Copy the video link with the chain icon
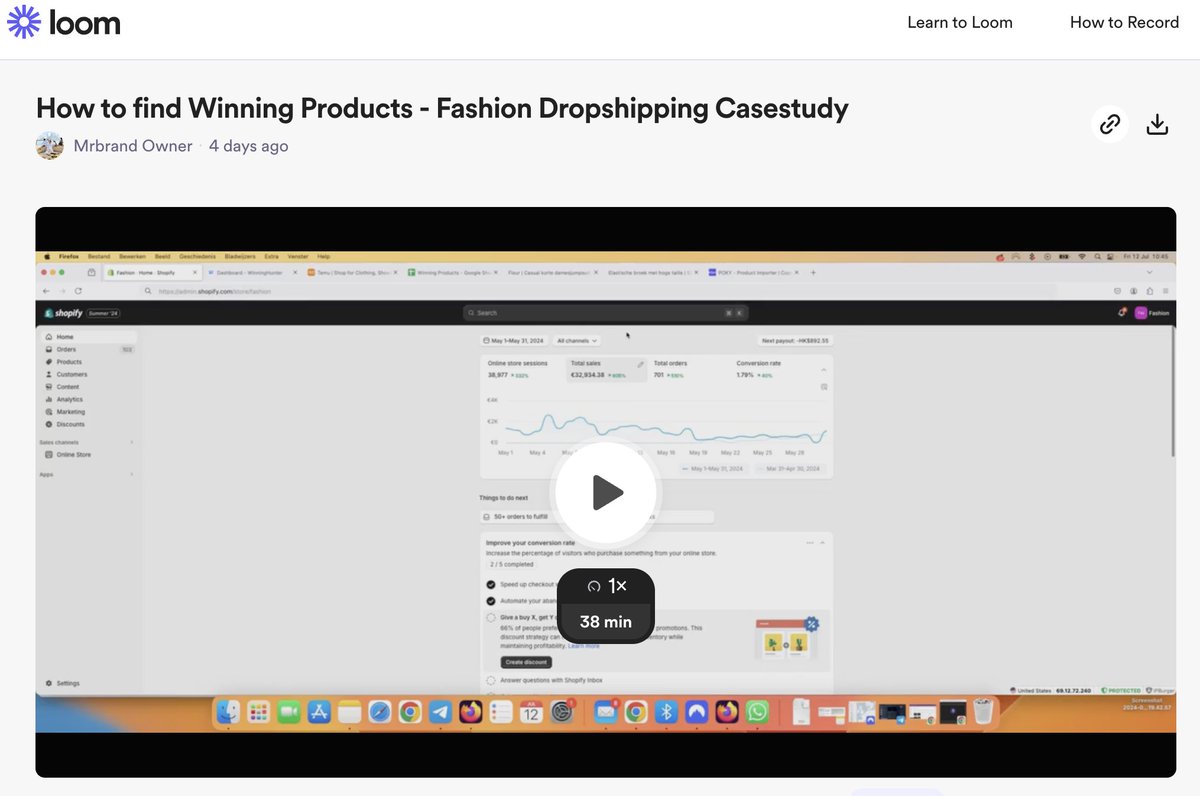Viewport: 1200px width, 796px height. click(x=1109, y=124)
